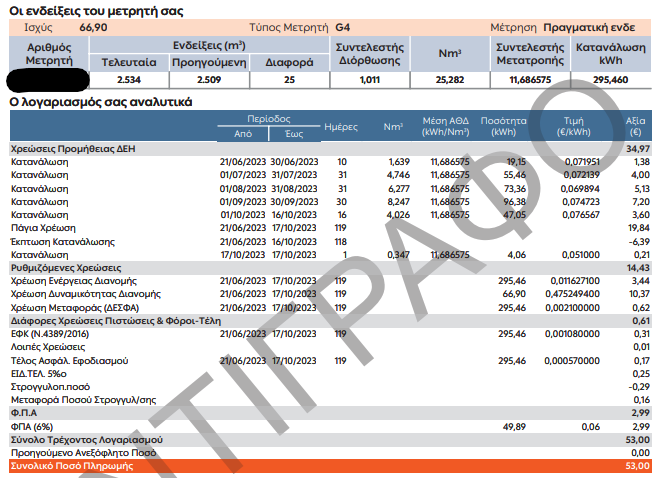Select the quantity 96,38
The width and height of the screenshot is (661, 478).
pos(514,202)
